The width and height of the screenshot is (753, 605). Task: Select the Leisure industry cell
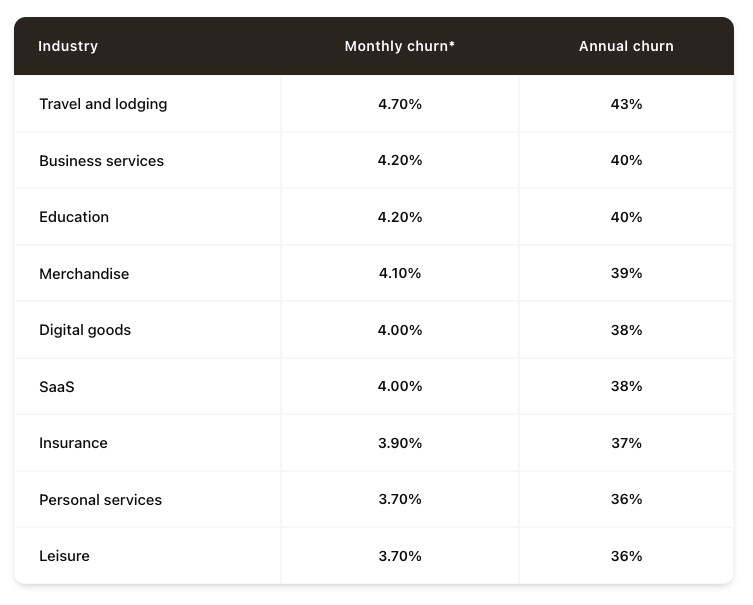click(x=64, y=556)
